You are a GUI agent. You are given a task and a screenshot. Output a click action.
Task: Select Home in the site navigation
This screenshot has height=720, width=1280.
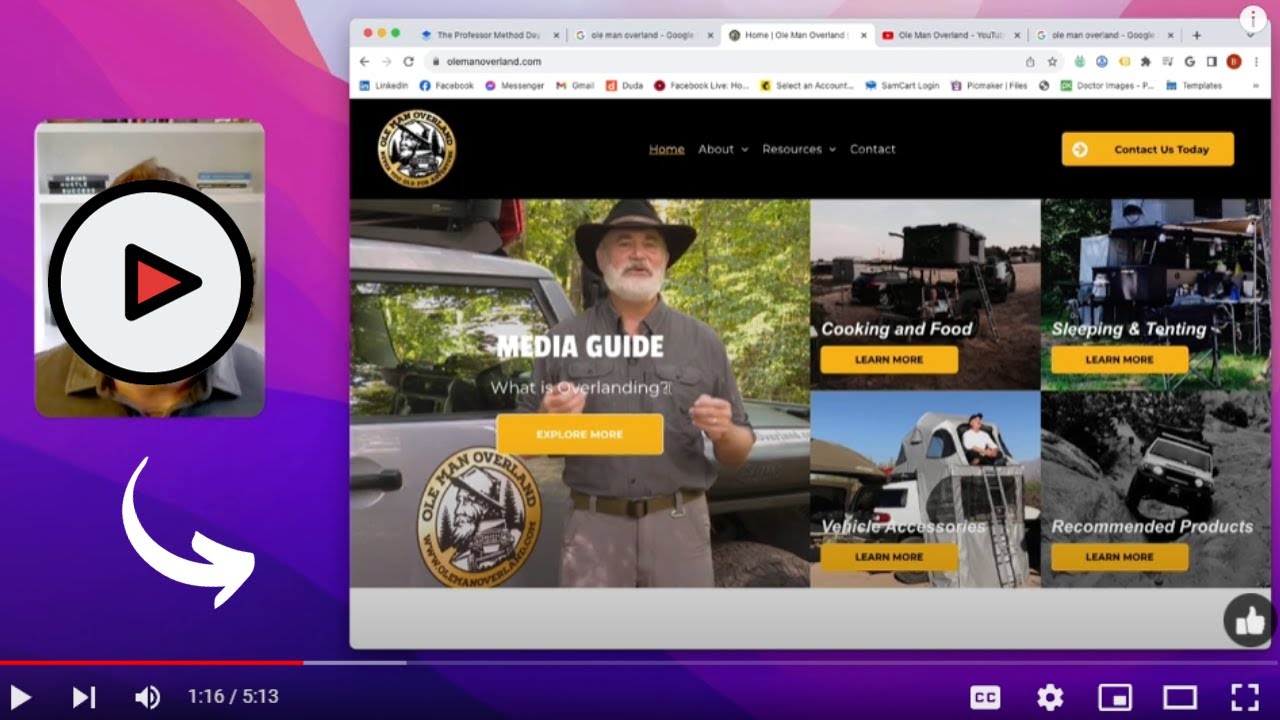[x=667, y=149]
